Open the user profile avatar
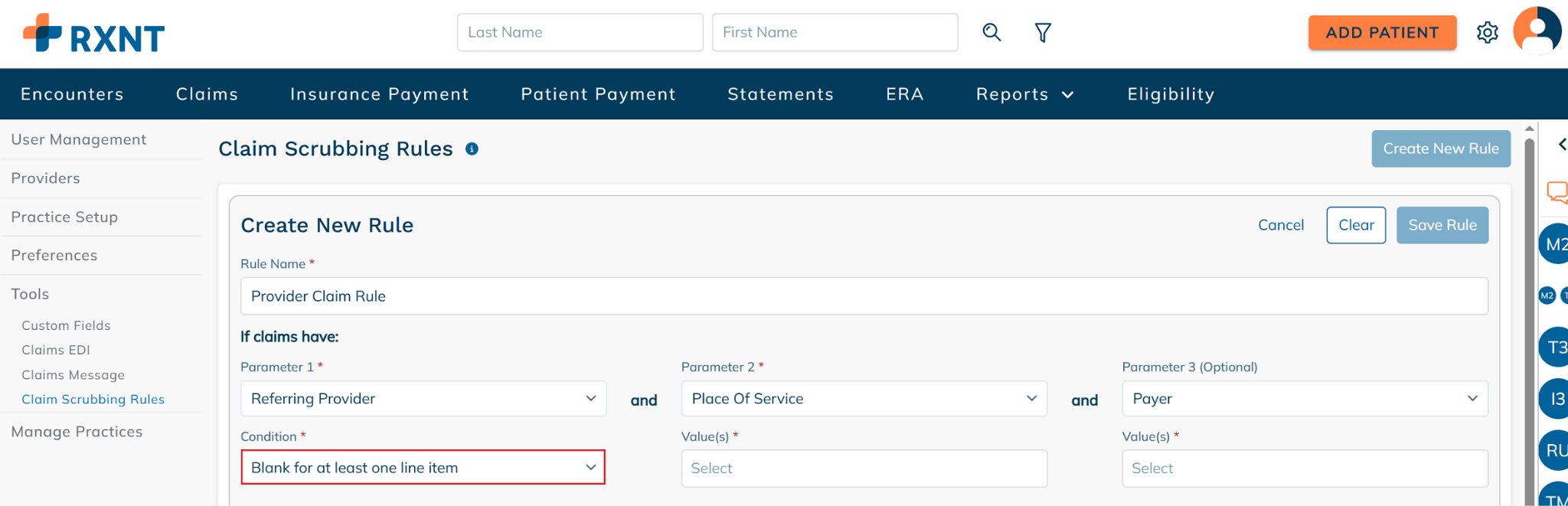 coord(1537,31)
